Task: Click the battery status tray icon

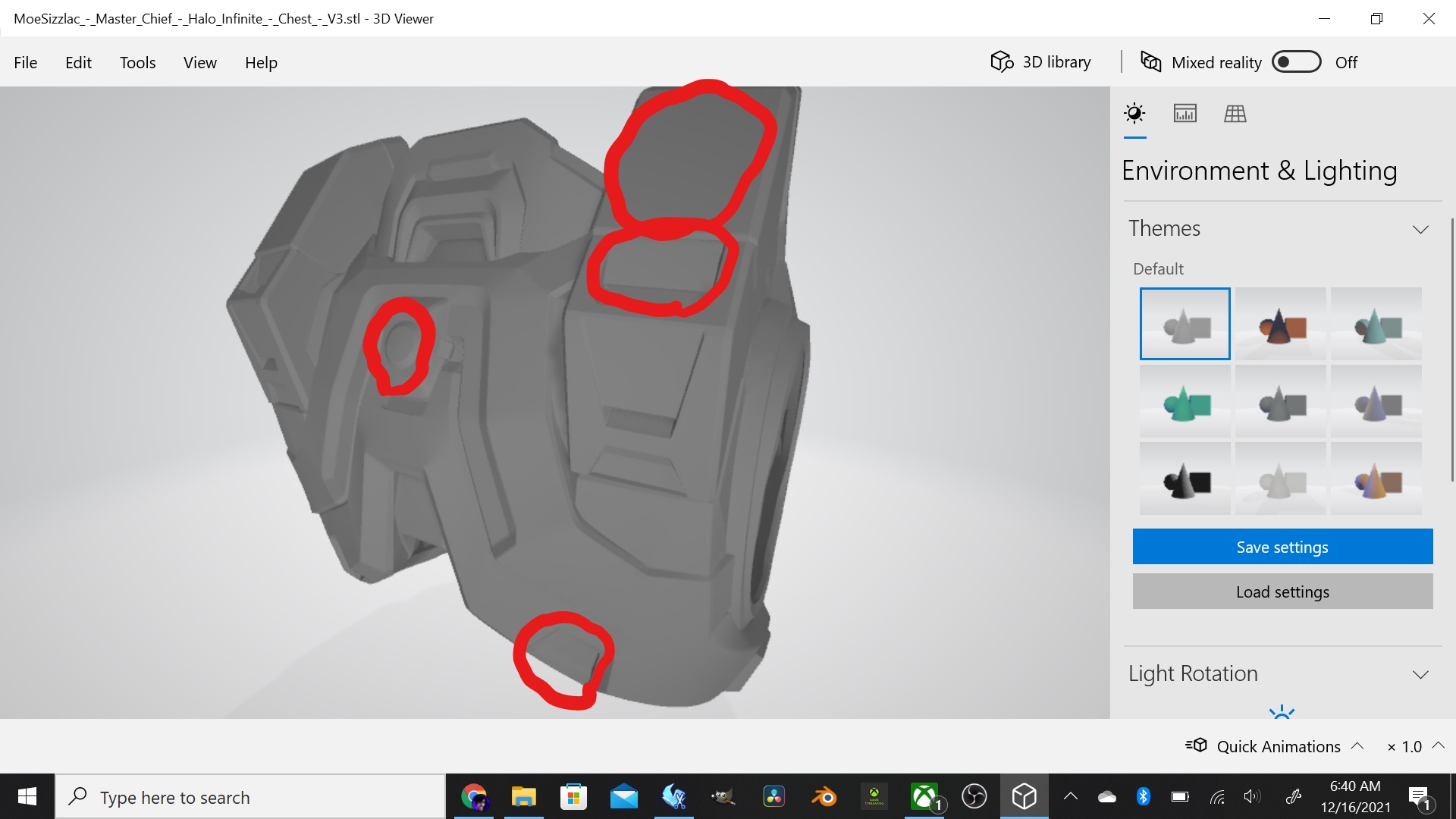Action: [1180, 796]
